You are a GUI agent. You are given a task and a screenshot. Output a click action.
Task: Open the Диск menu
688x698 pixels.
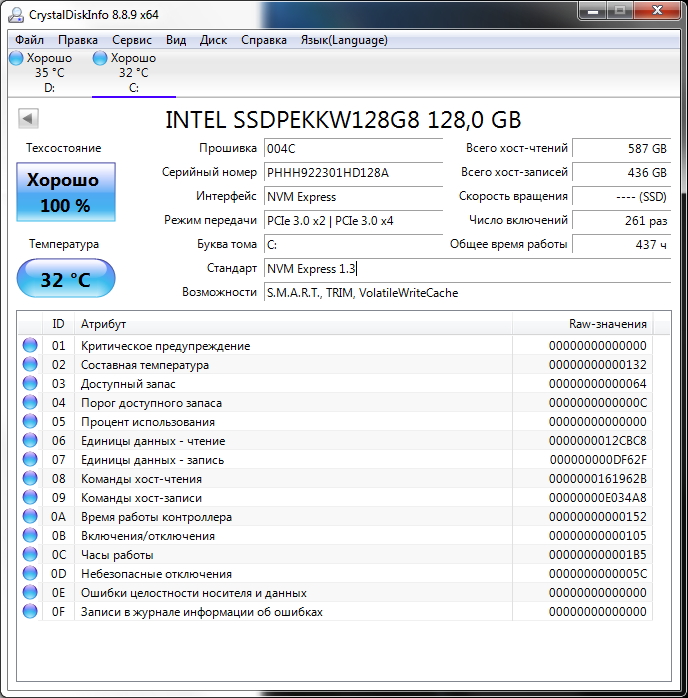coord(213,40)
